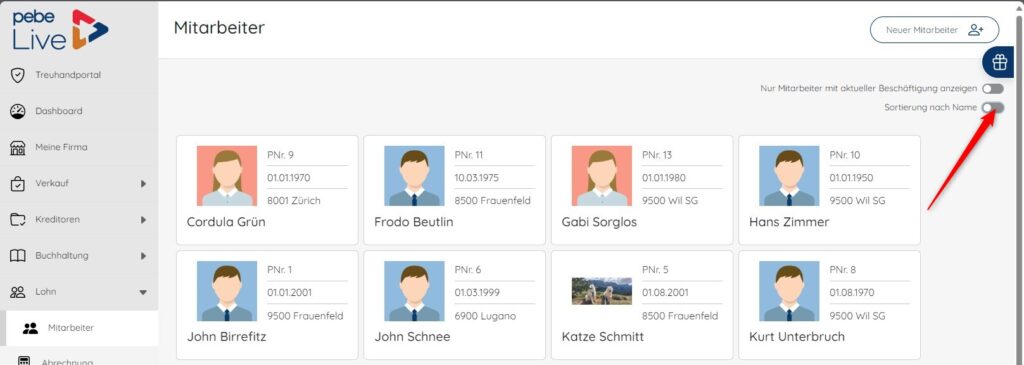Open Cordula Grün employee card
The image size is (1024, 365).
tap(267, 190)
